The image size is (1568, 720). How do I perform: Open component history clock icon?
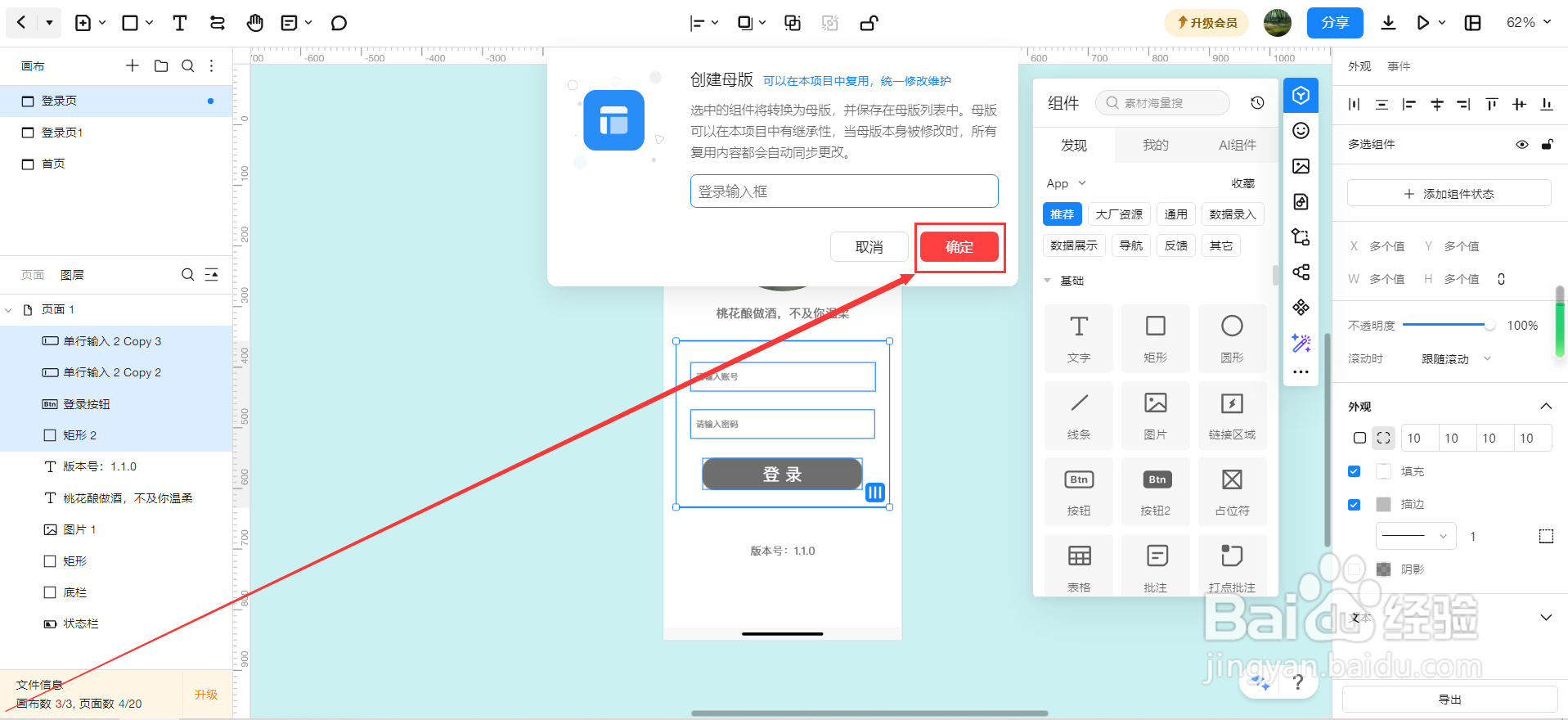coord(1257,102)
